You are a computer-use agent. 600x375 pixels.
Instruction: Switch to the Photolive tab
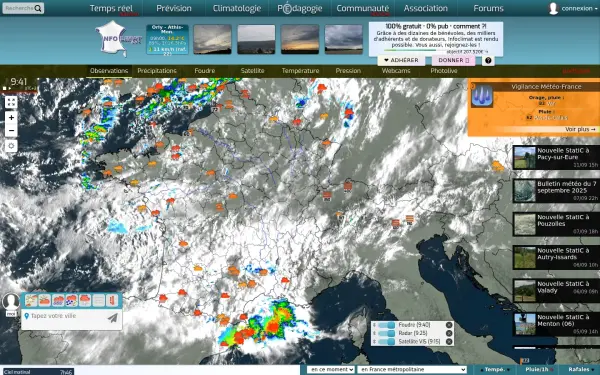point(444,71)
